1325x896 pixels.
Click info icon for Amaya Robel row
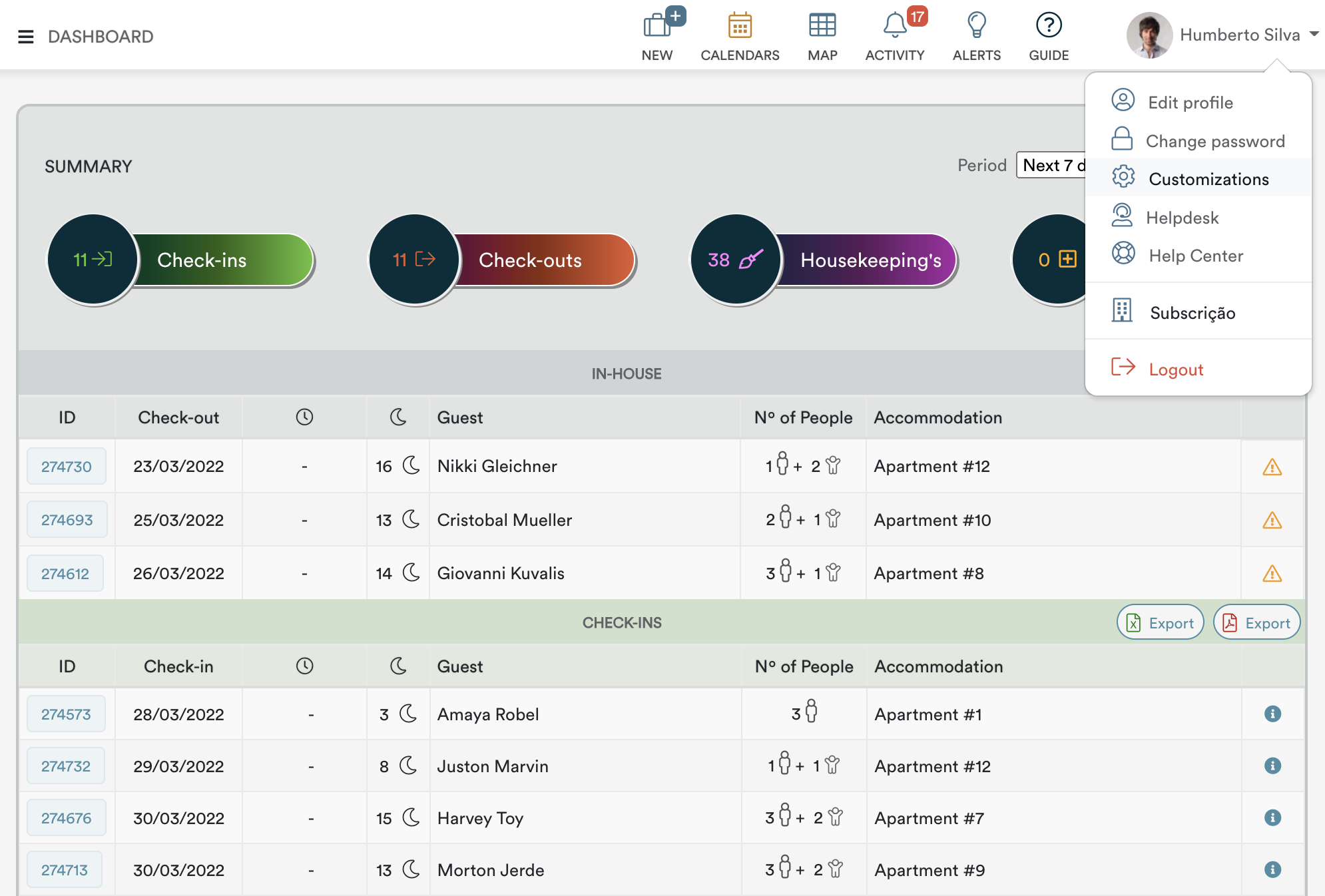tap(1272, 714)
